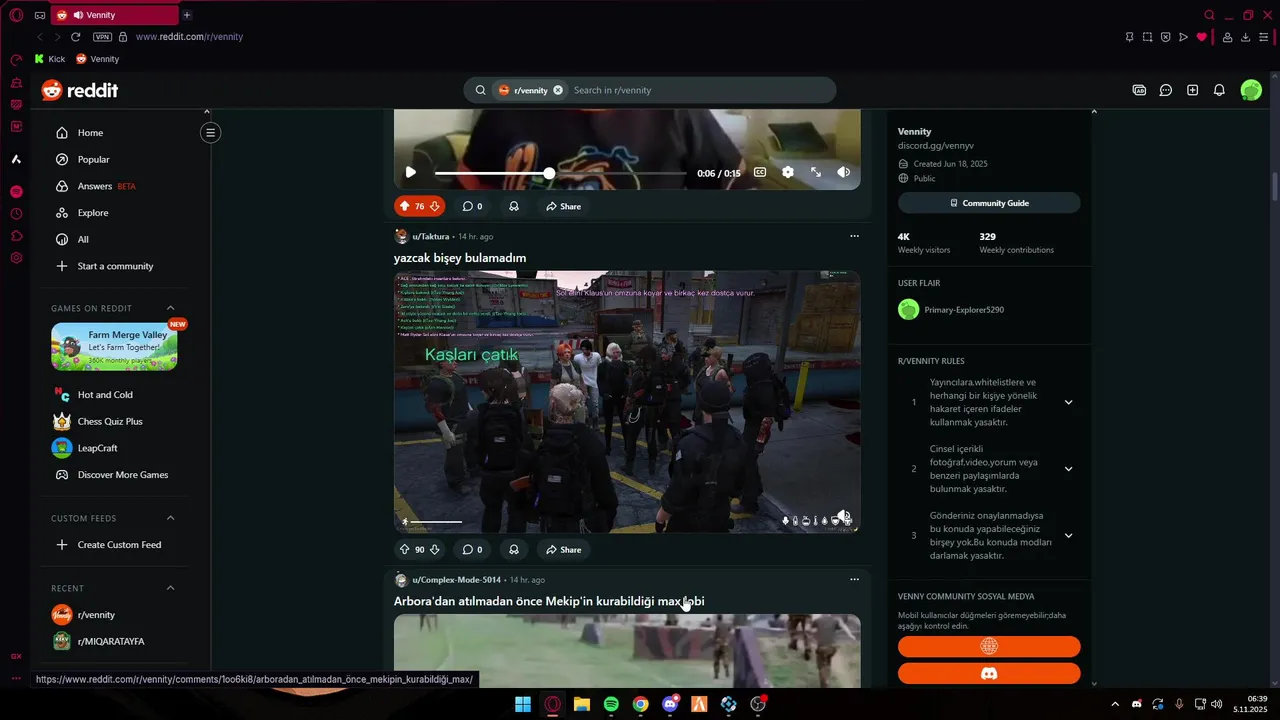1280x720 pixels.
Task: Open video settings gear on top video
Action: tap(788, 172)
